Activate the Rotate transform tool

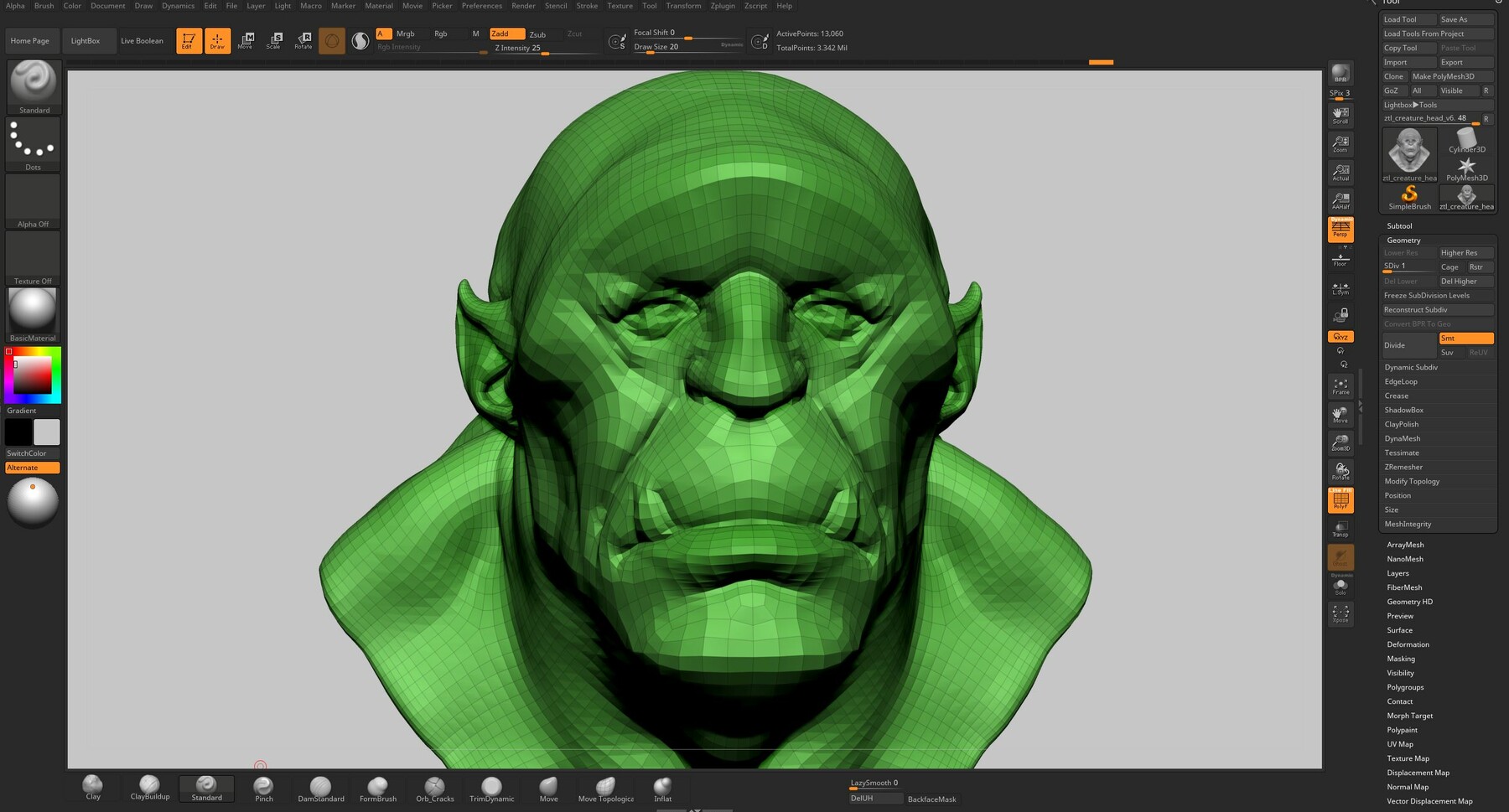click(x=303, y=40)
